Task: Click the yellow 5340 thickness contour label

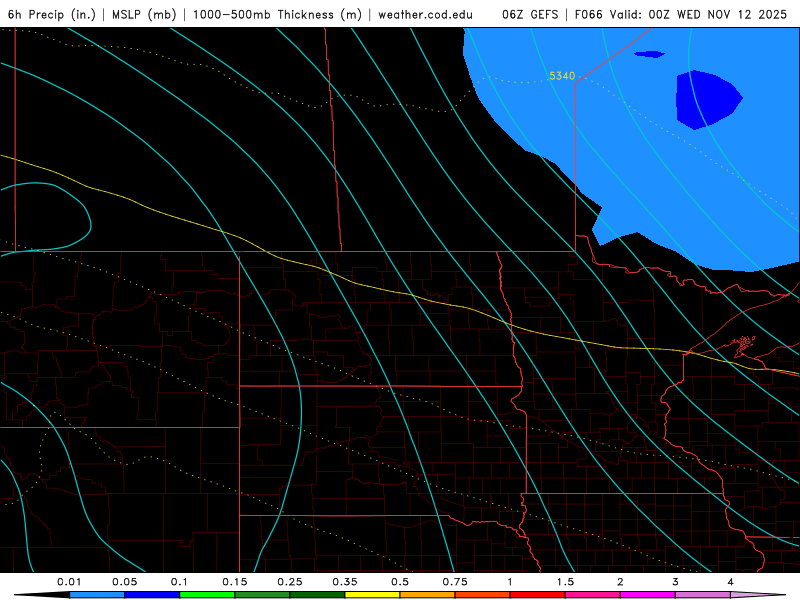Action: (562, 76)
